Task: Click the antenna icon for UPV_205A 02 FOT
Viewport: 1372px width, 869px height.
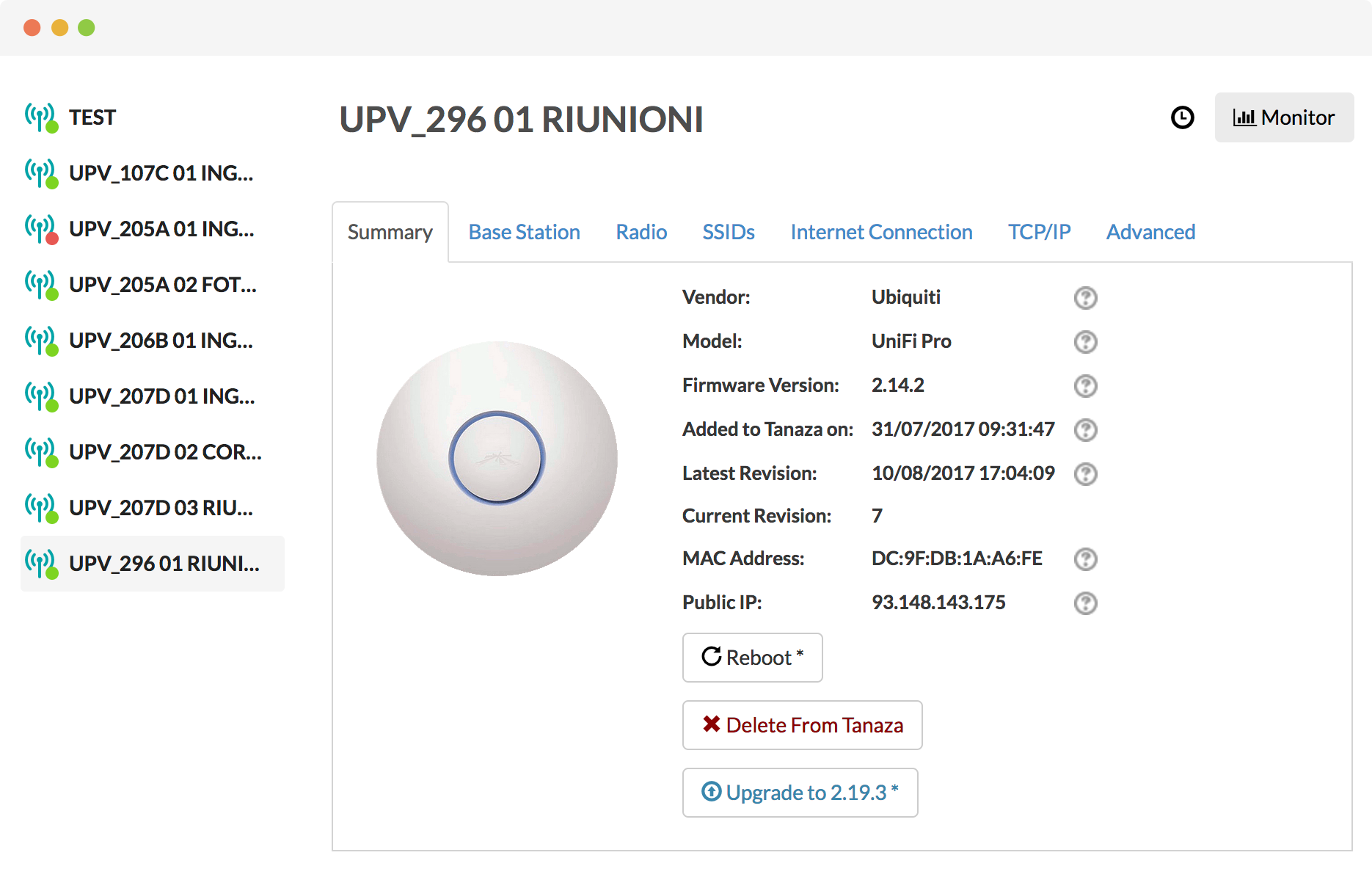Action: 41,285
